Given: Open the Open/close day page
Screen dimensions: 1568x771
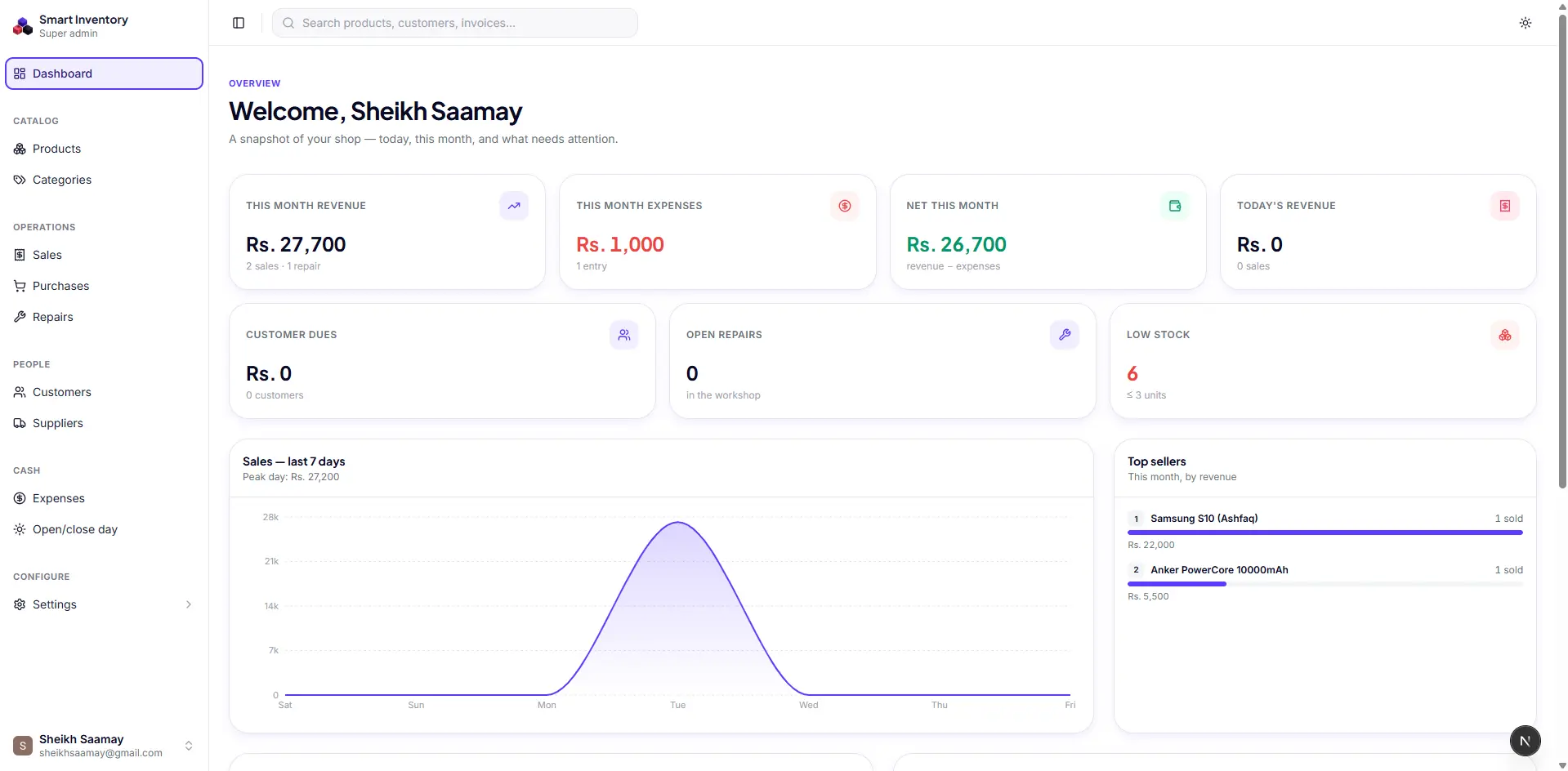Looking at the screenshot, I should click(104, 529).
